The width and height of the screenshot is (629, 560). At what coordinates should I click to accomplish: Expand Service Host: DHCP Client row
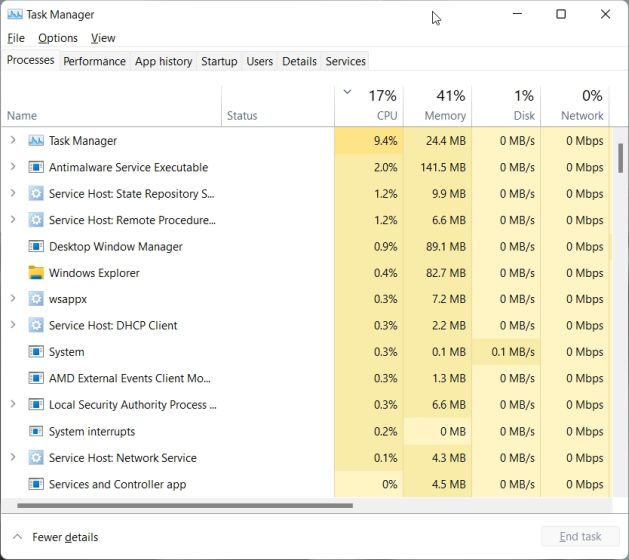coord(13,325)
